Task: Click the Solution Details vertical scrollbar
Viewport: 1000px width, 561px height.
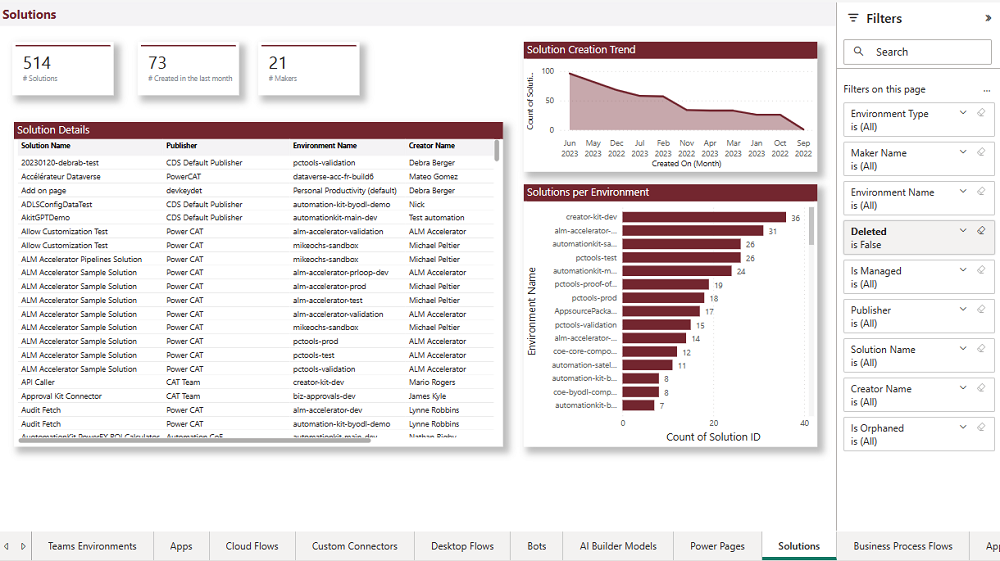Action: coord(497,150)
